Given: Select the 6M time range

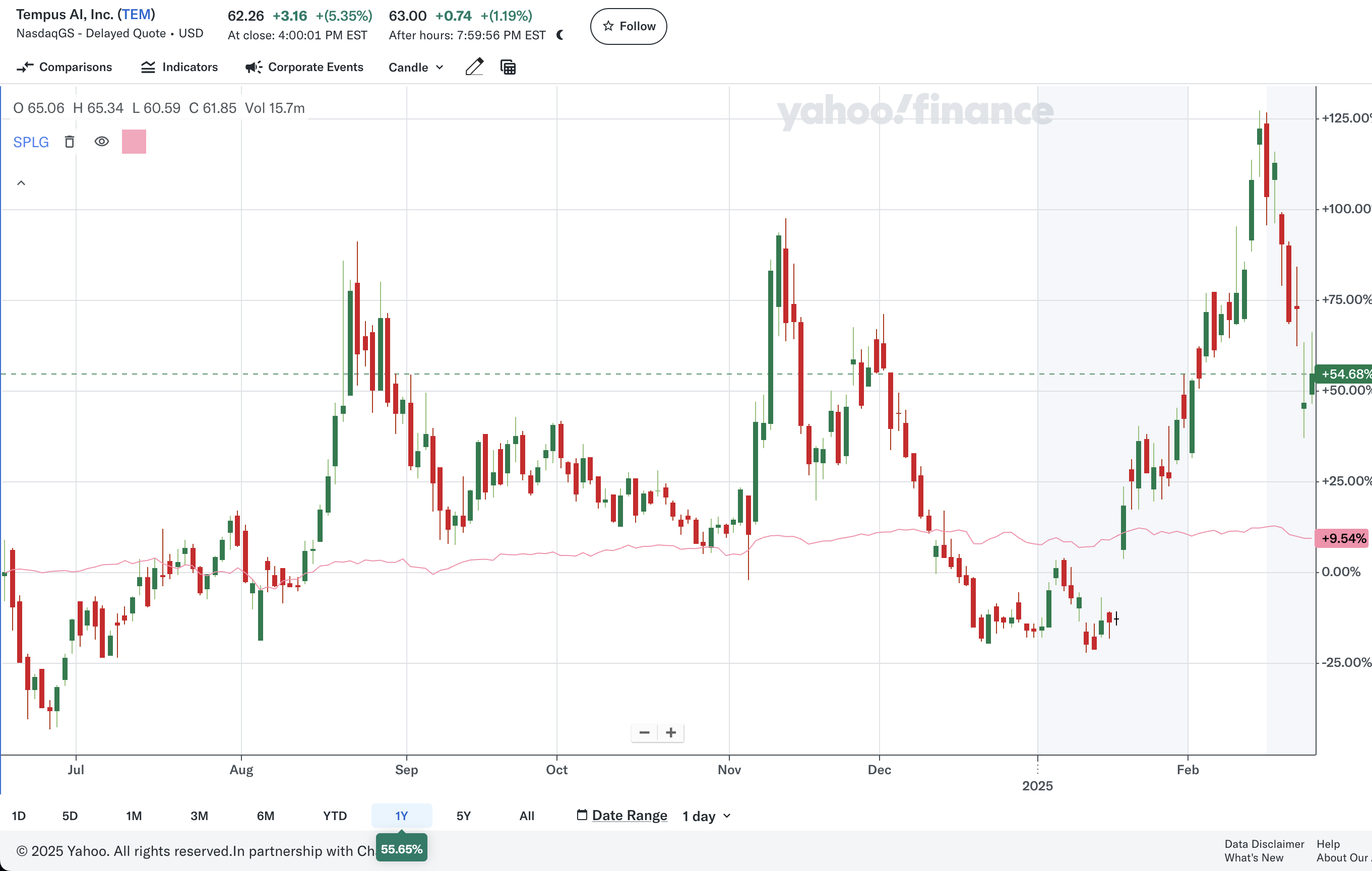Looking at the screenshot, I should pyautogui.click(x=266, y=816).
